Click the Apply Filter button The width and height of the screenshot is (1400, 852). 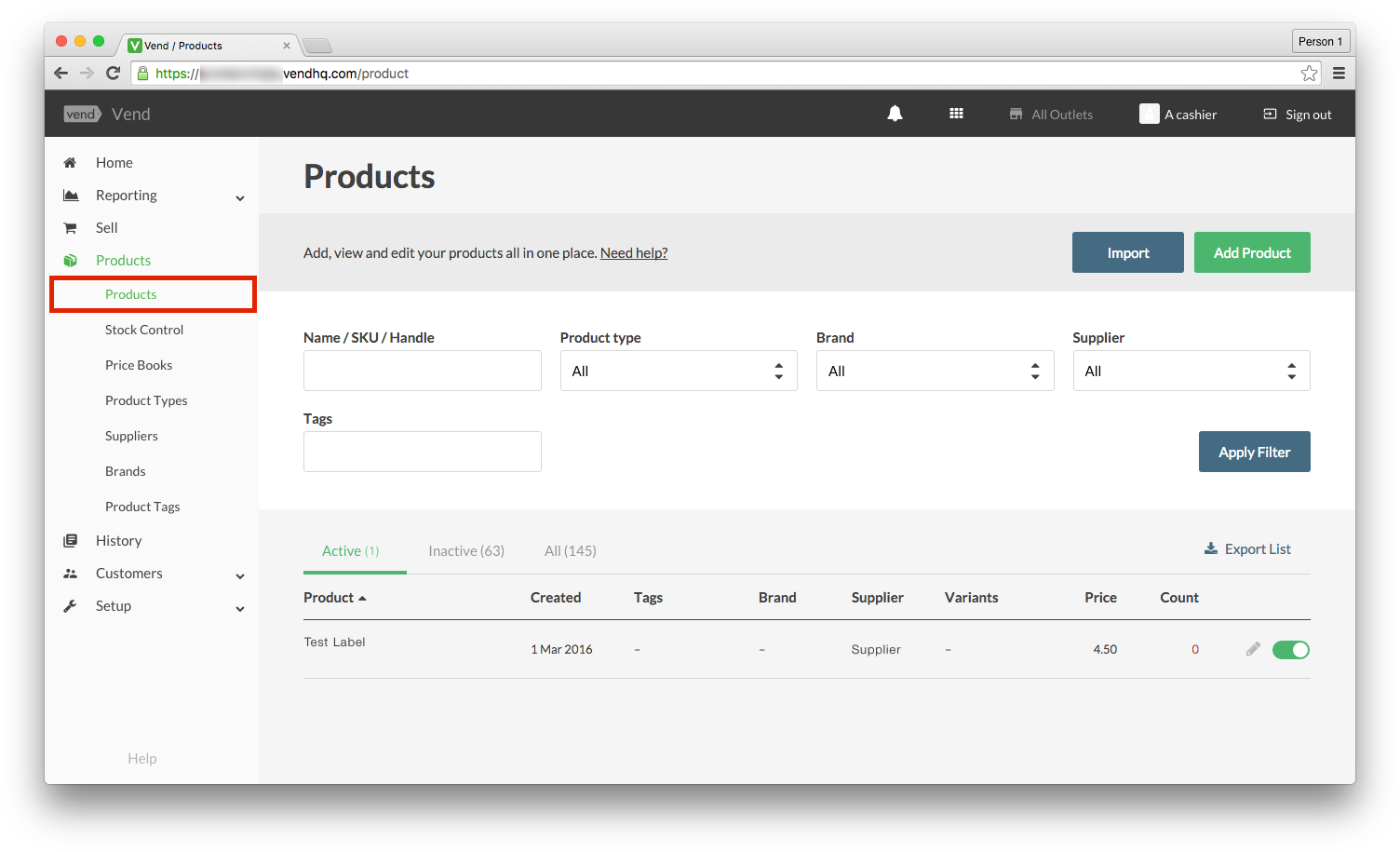click(x=1254, y=452)
